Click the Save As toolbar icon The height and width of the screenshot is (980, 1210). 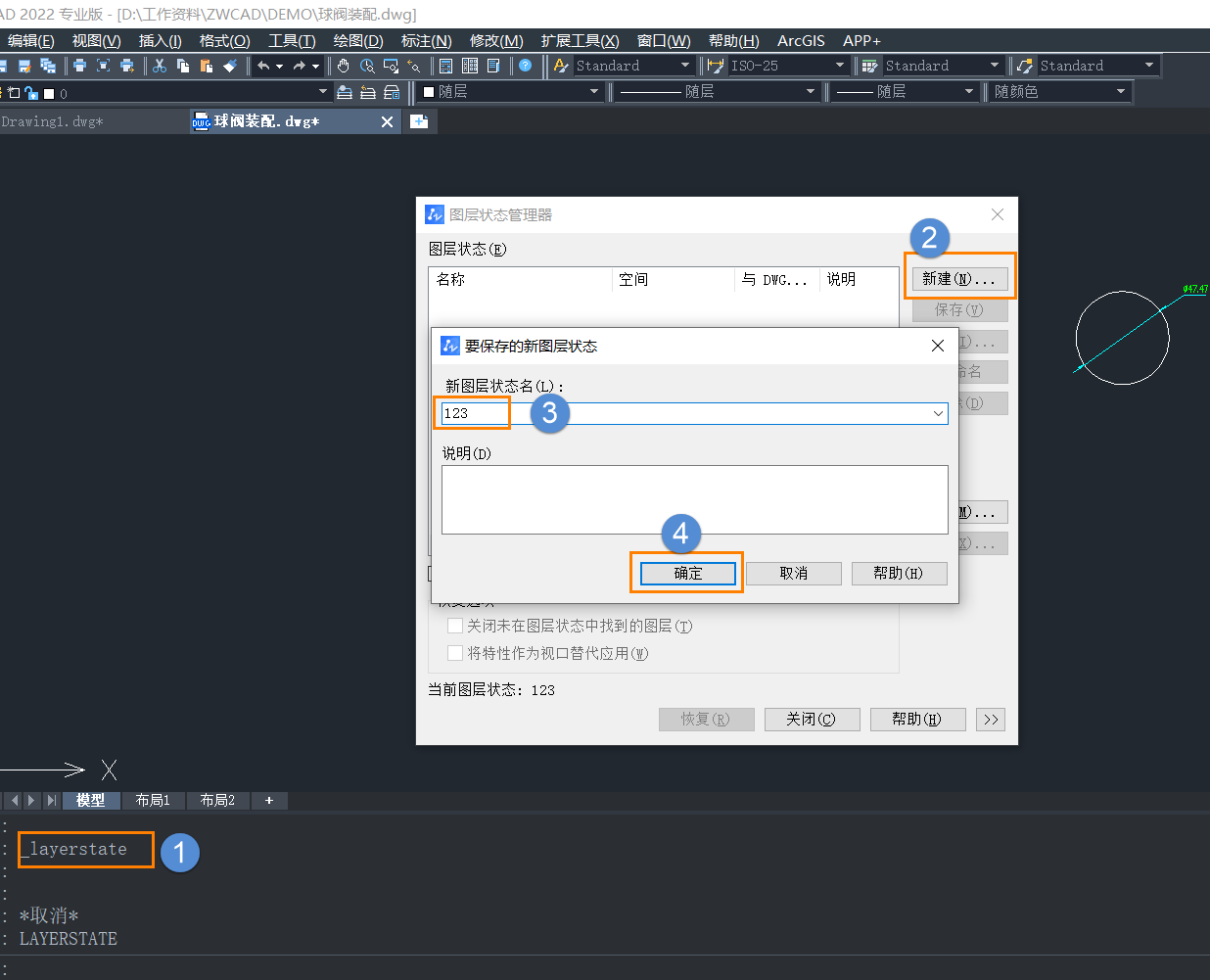[x=24, y=66]
